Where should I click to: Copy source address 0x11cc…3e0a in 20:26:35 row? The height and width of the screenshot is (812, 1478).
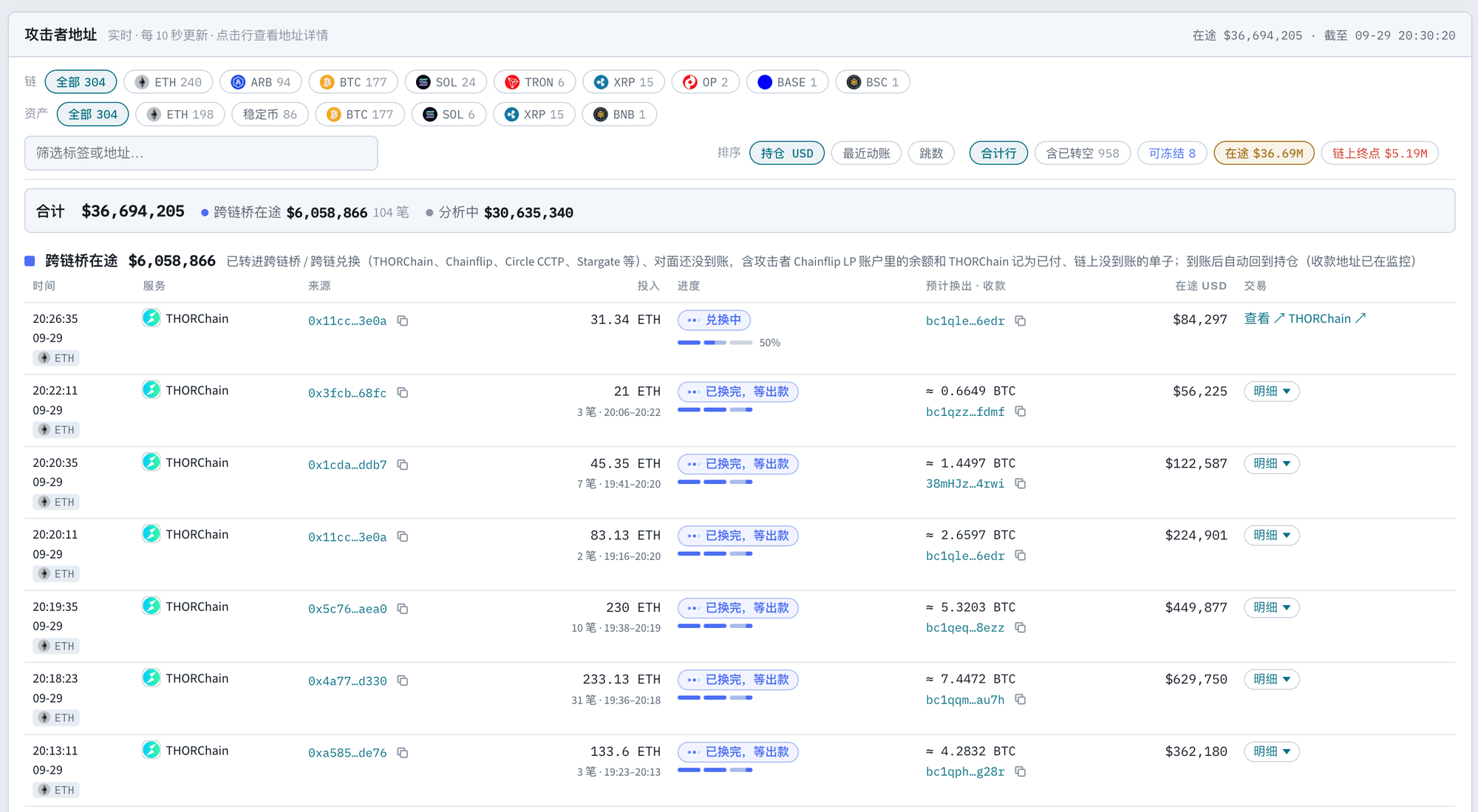(x=403, y=321)
